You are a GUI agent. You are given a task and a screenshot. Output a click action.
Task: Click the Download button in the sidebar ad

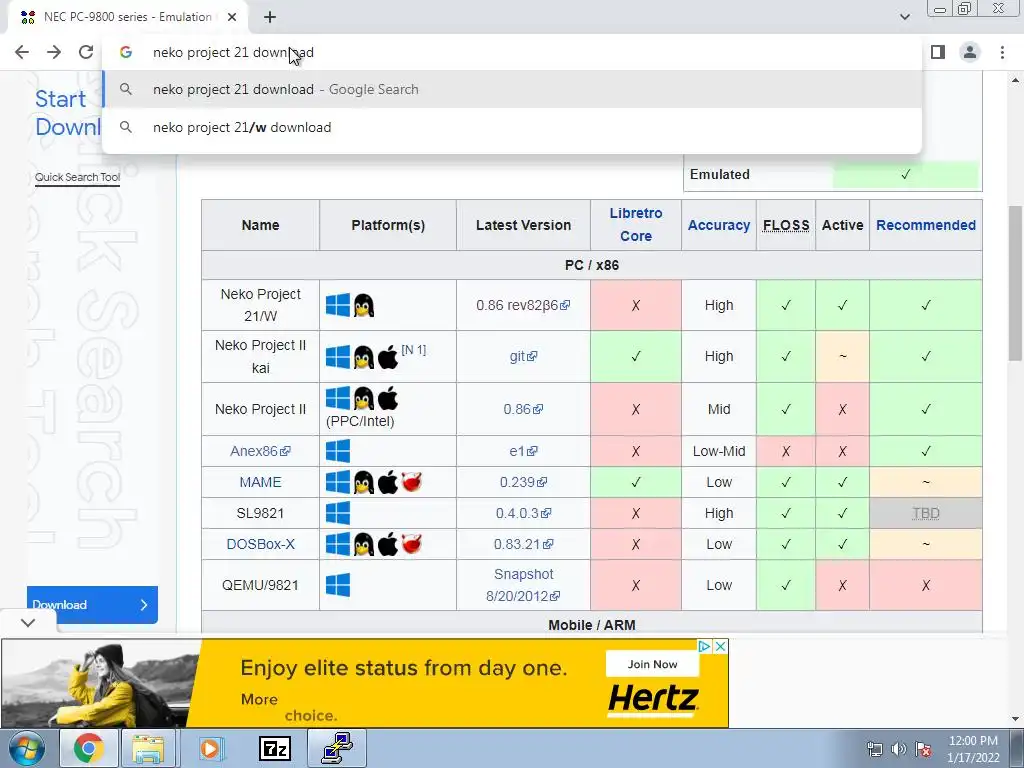[92, 605]
